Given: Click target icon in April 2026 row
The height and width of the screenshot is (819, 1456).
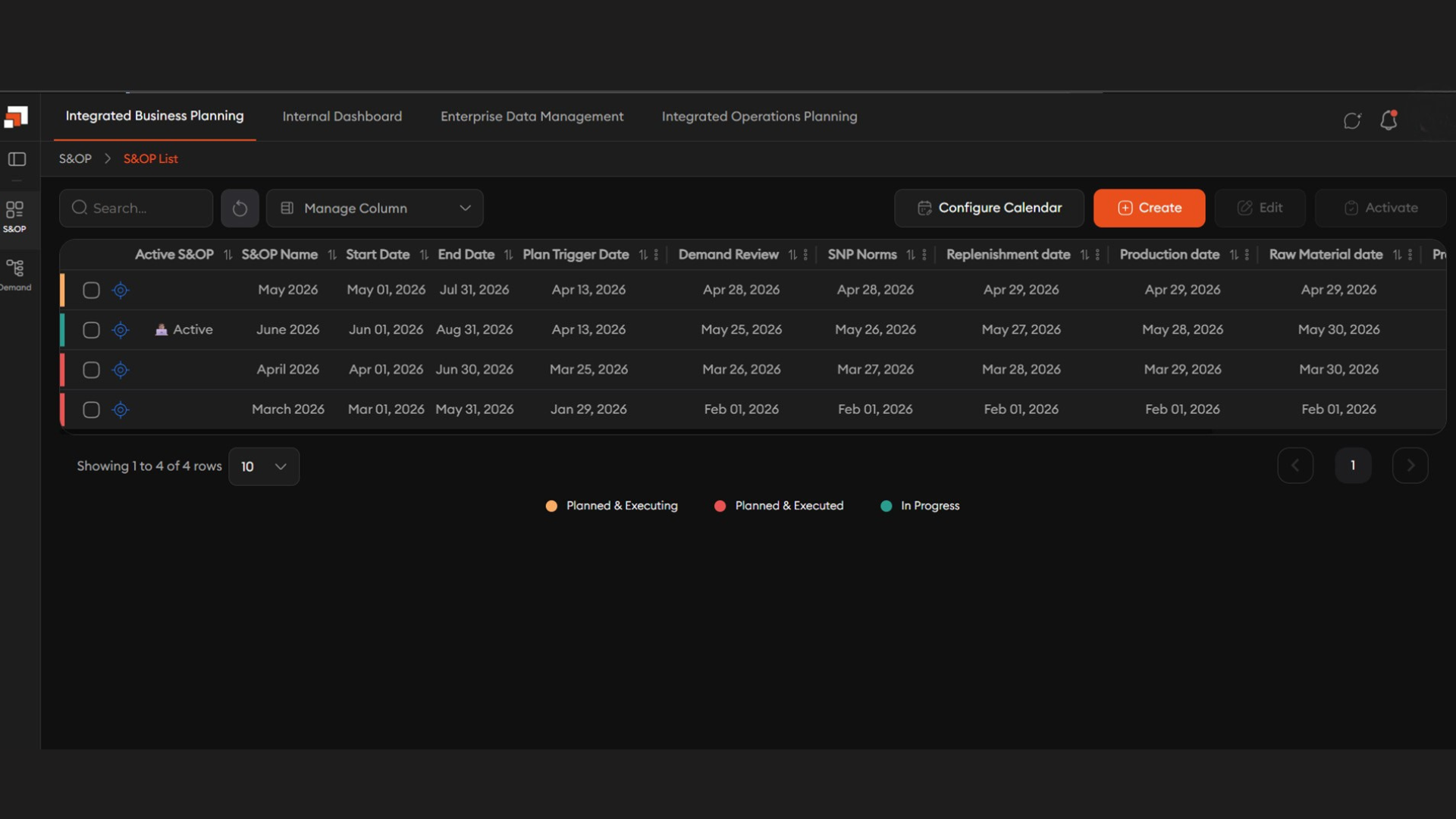Looking at the screenshot, I should pos(121,370).
